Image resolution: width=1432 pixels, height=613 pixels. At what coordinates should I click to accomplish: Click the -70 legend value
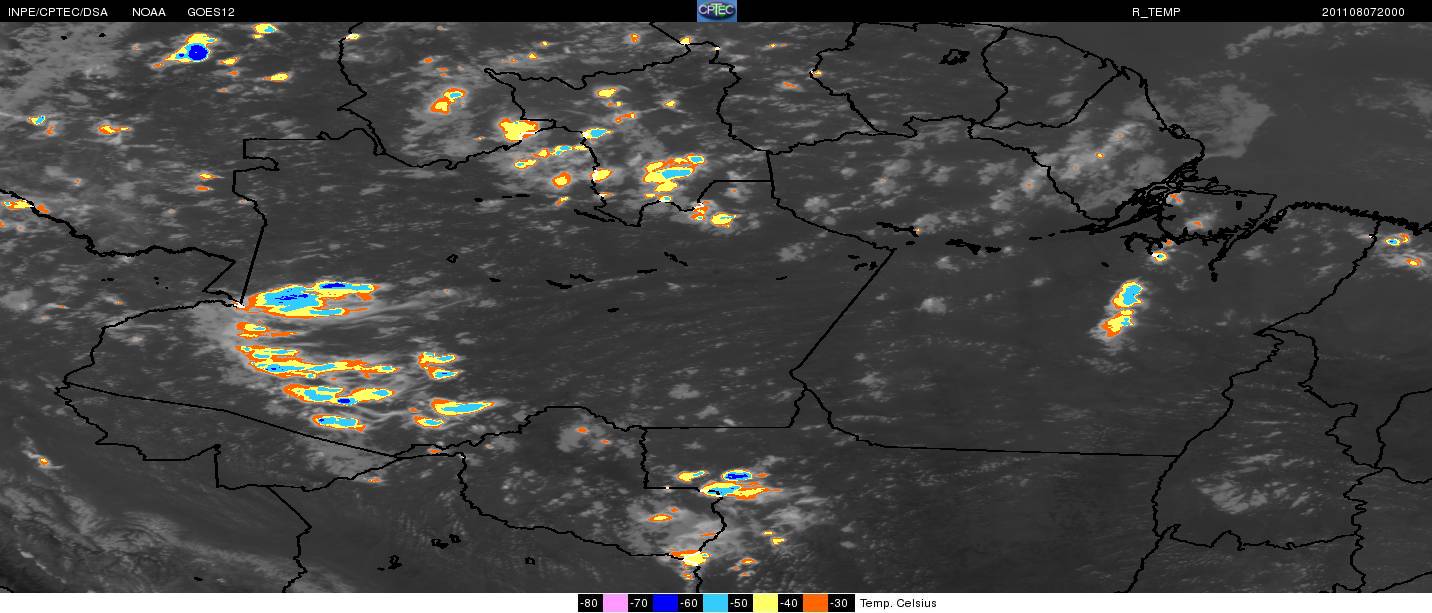click(x=639, y=603)
